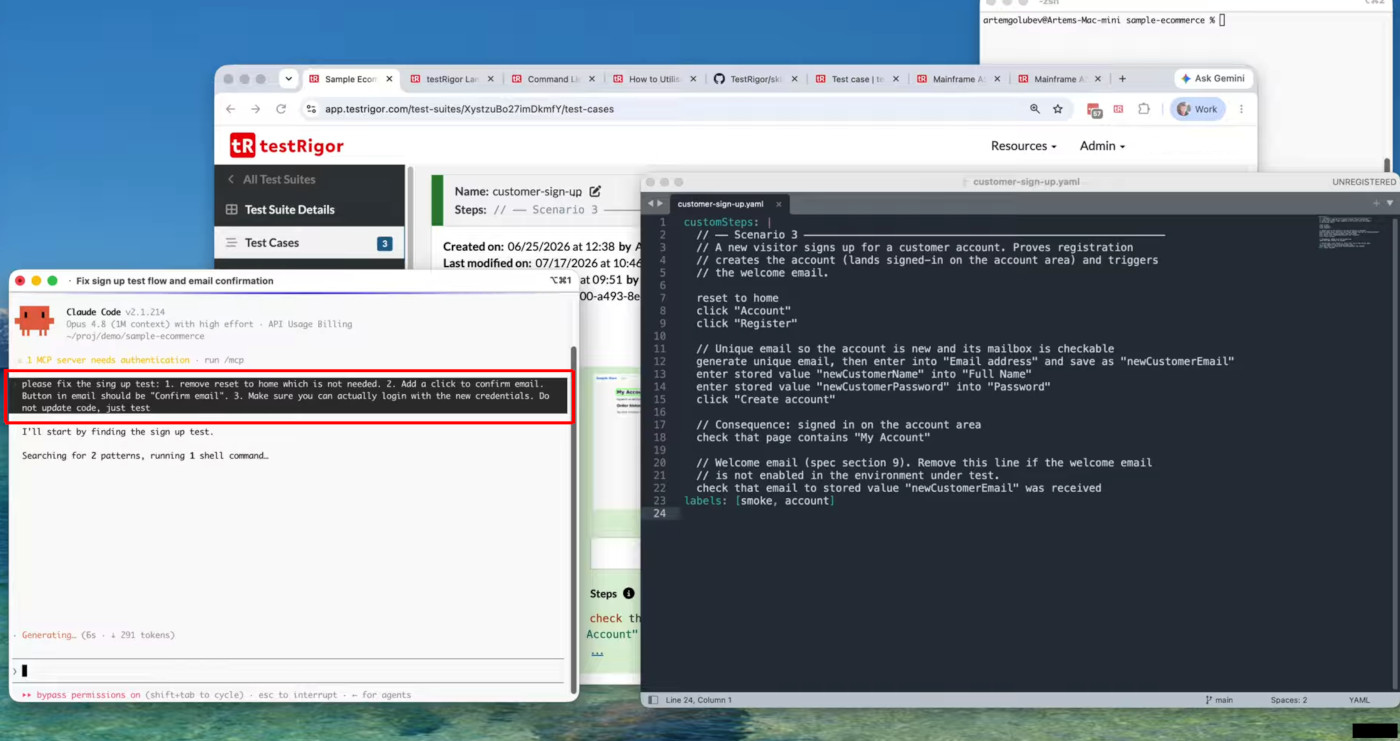The width and height of the screenshot is (1400, 741).
Task: Close the Test case Chrome tab
Action: point(896,79)
